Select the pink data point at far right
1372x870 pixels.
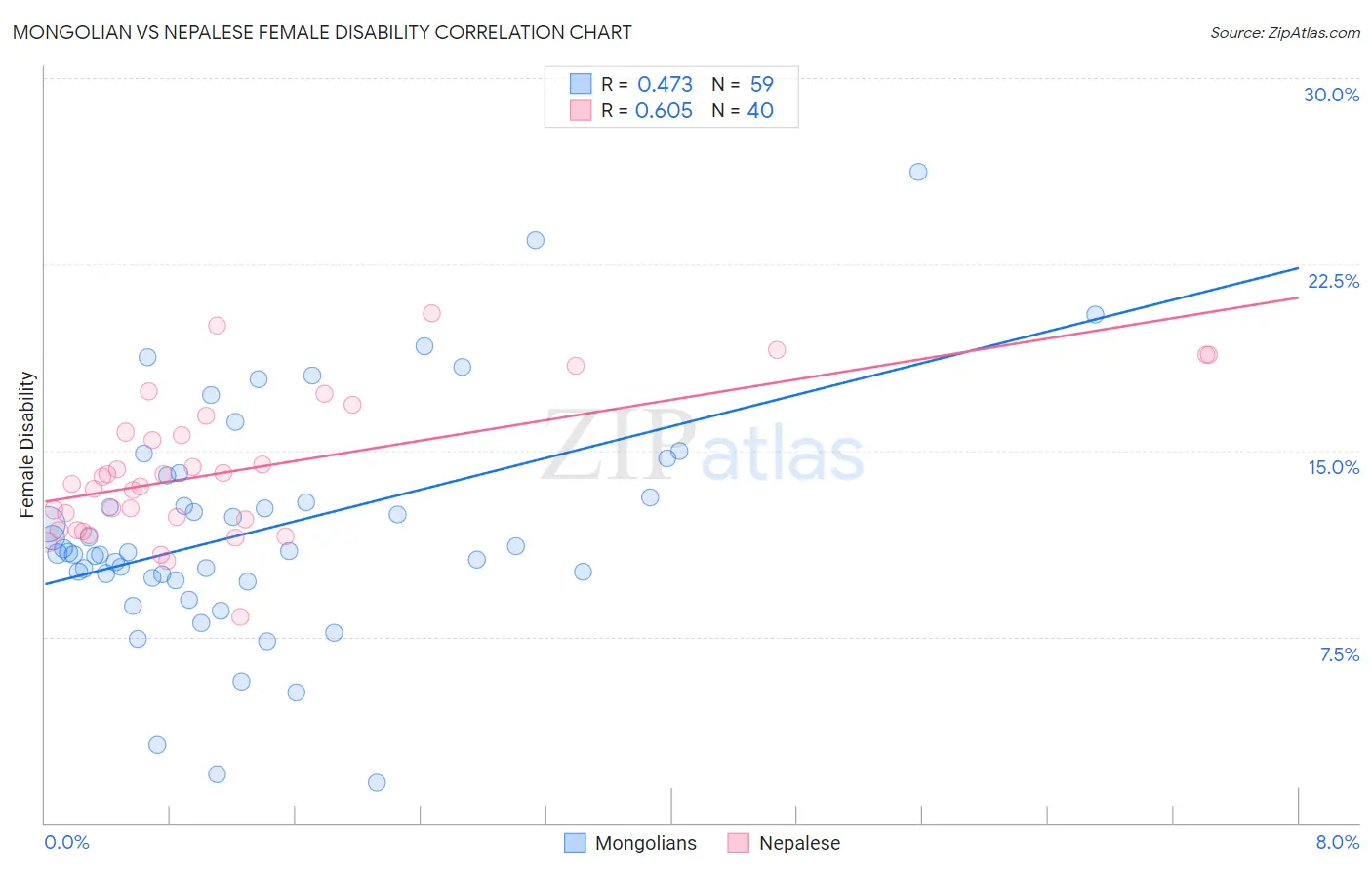coord(1208,354)
